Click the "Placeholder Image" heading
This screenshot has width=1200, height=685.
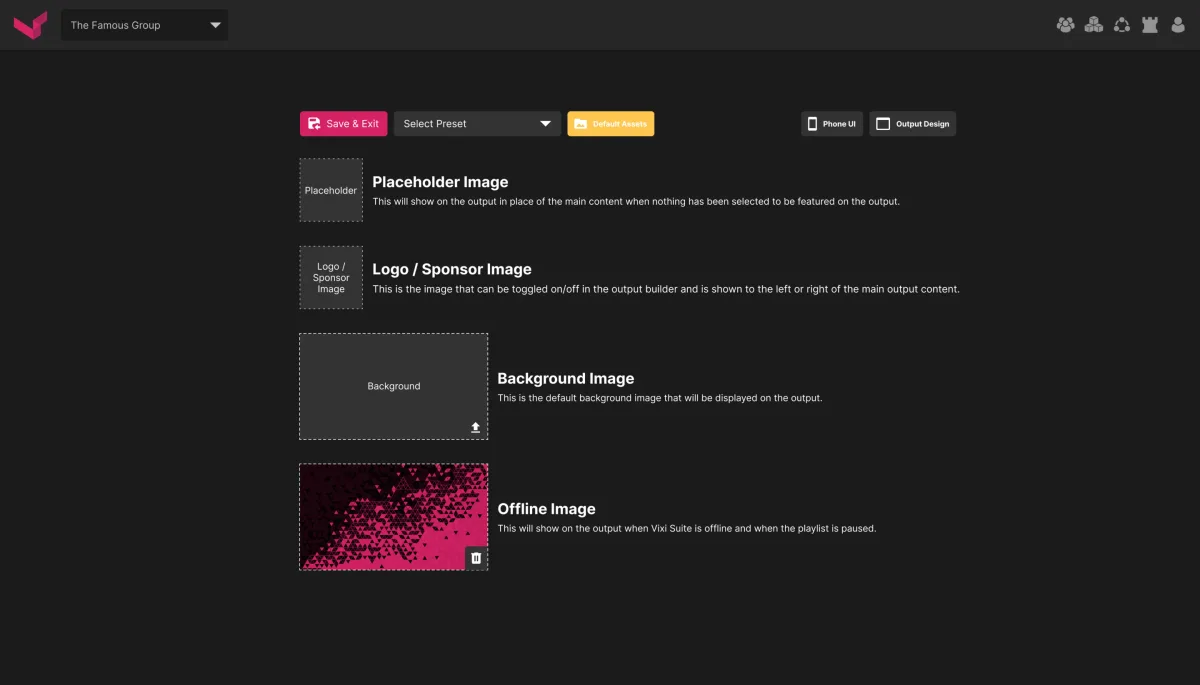(x=440, y=182)
